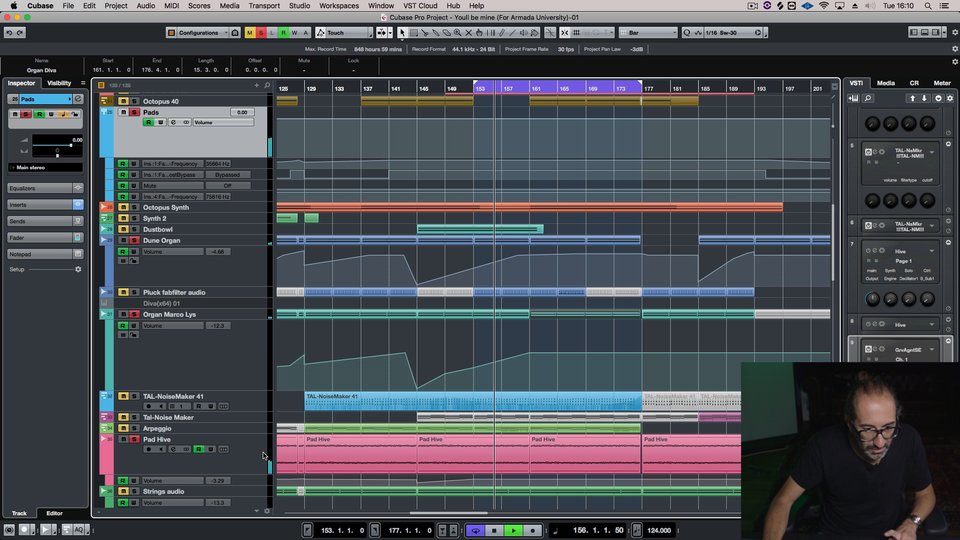Switch to the Meter tab

coord(942,83)
